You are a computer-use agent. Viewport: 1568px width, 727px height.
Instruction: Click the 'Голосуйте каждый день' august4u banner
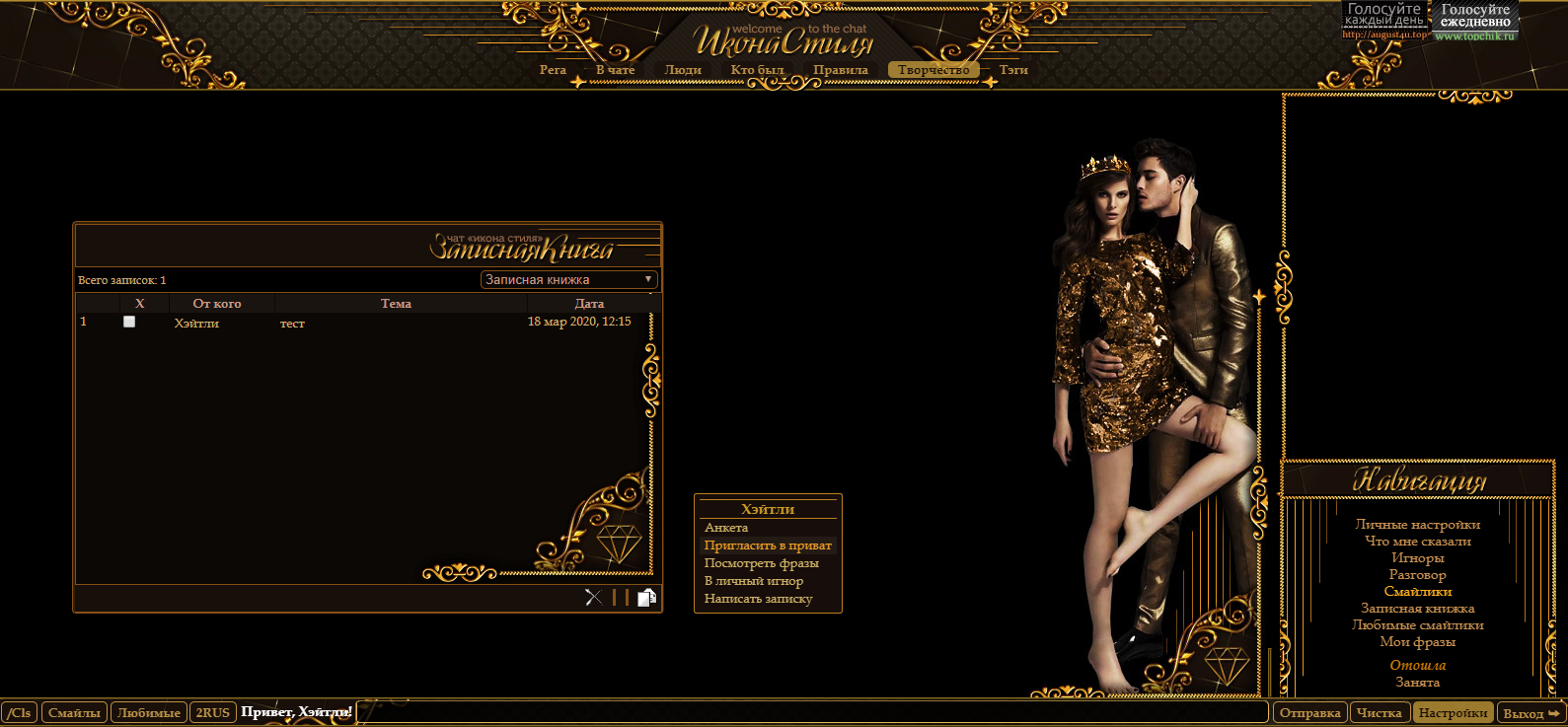click(x=1384, y=20)
